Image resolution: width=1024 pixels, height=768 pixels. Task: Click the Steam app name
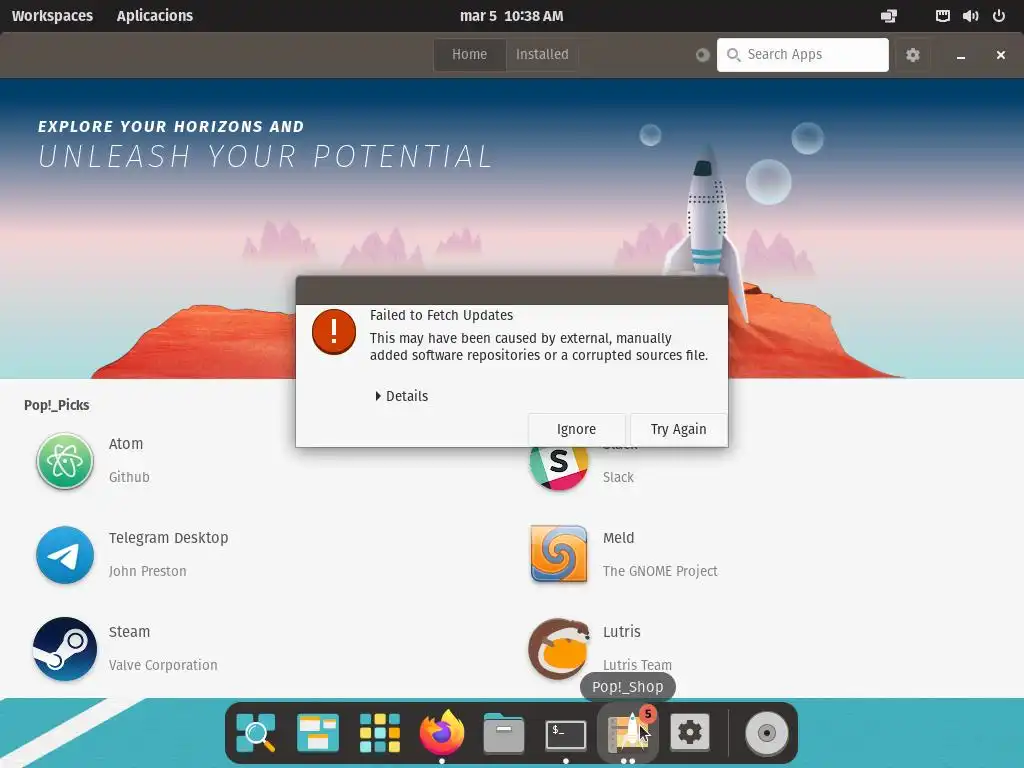[129, 632]
